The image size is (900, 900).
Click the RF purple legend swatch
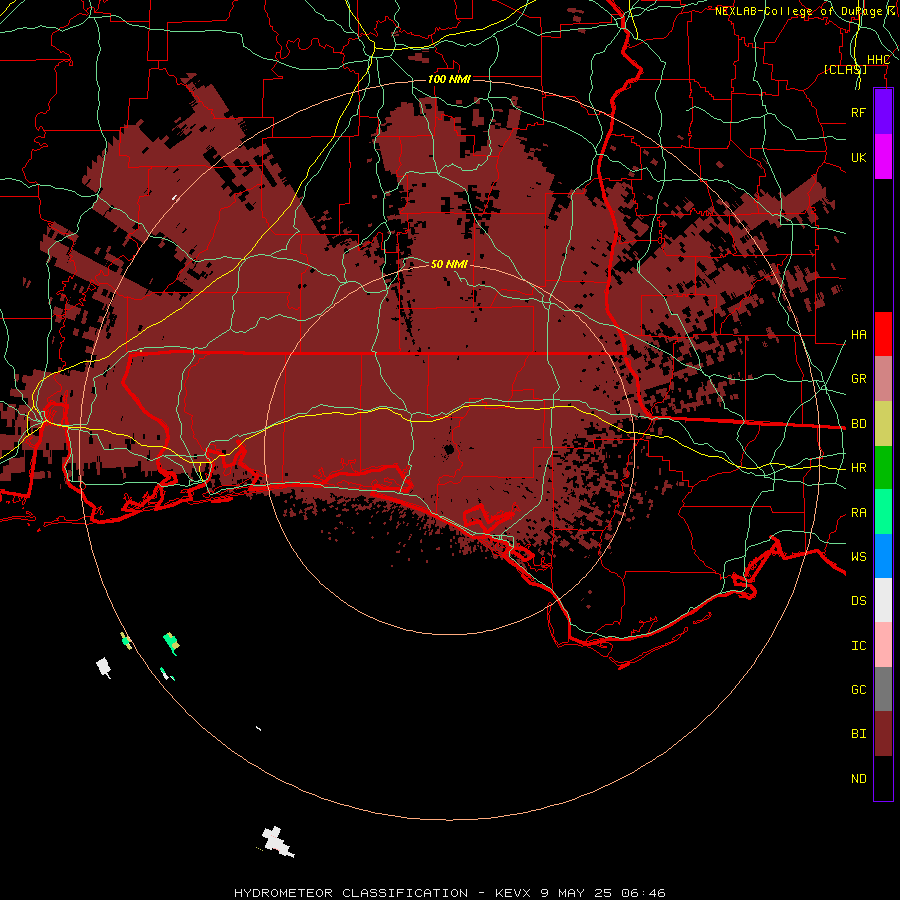coord(883,112)
